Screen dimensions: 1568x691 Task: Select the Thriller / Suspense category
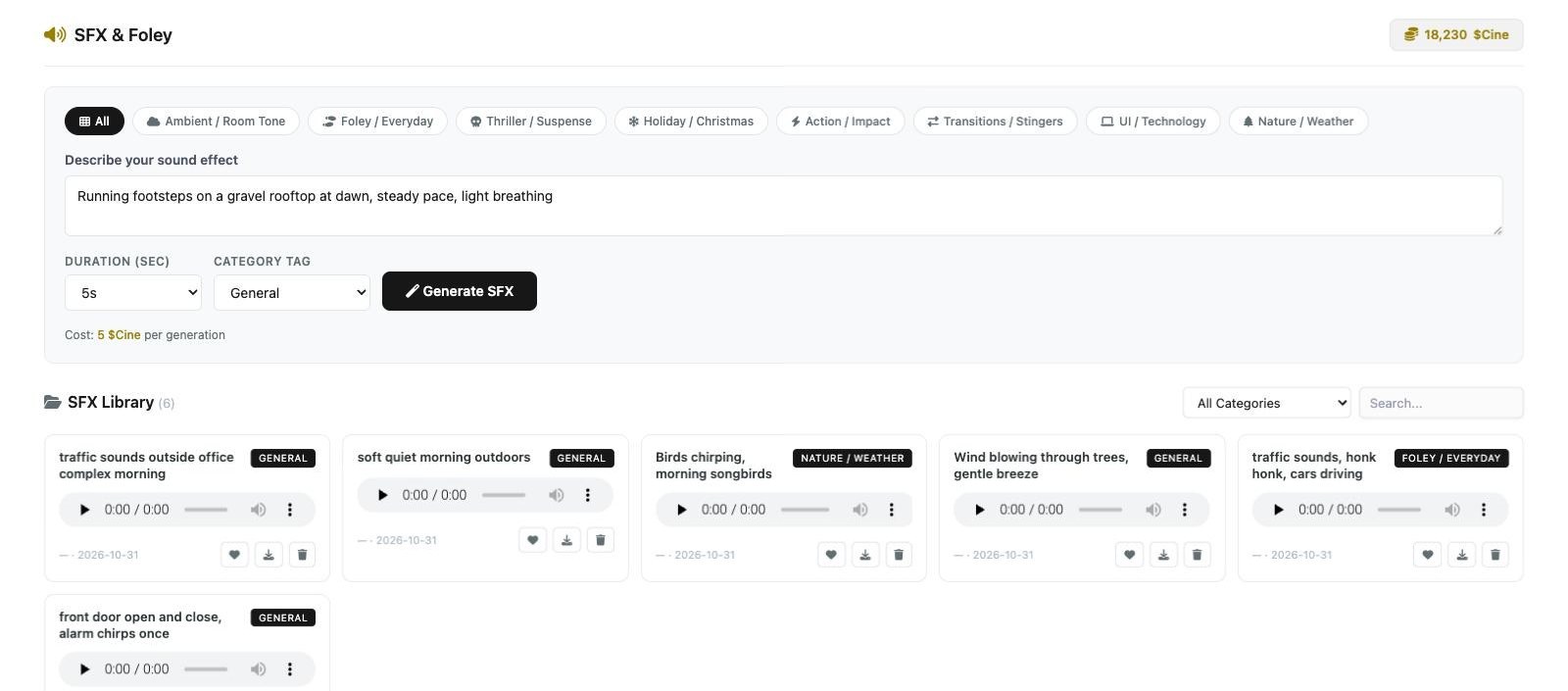(531, 122)
